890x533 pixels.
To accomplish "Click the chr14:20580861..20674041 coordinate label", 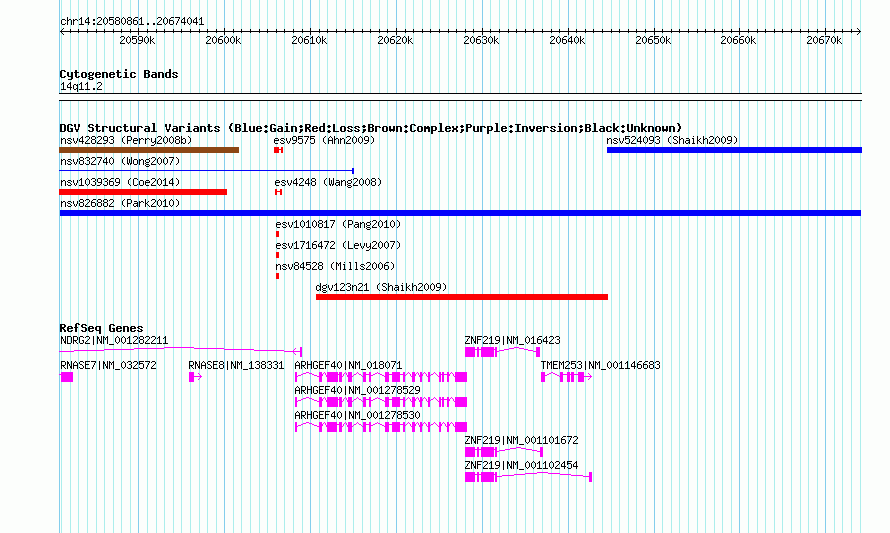I will point(132,21).
